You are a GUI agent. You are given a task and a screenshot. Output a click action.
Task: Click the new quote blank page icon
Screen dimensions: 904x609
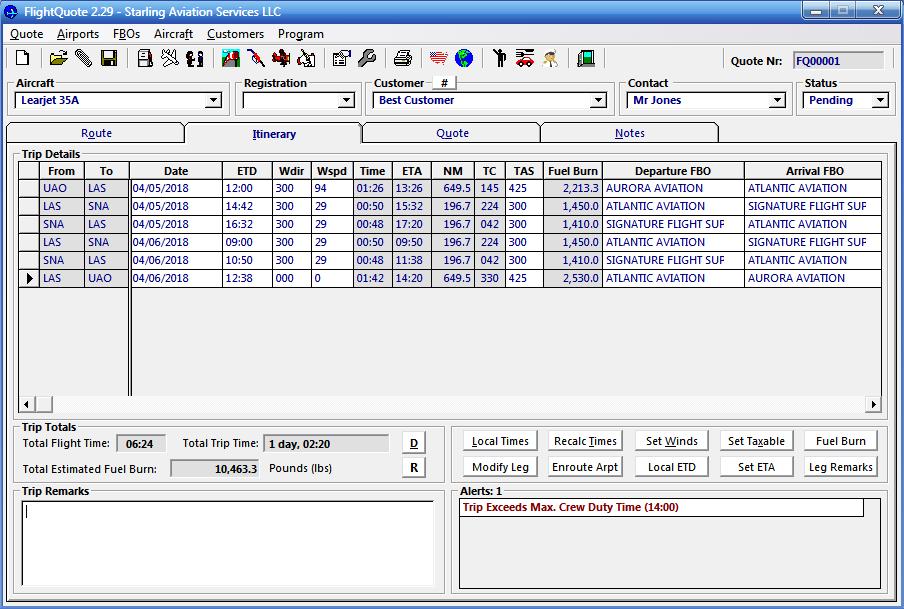23,59
